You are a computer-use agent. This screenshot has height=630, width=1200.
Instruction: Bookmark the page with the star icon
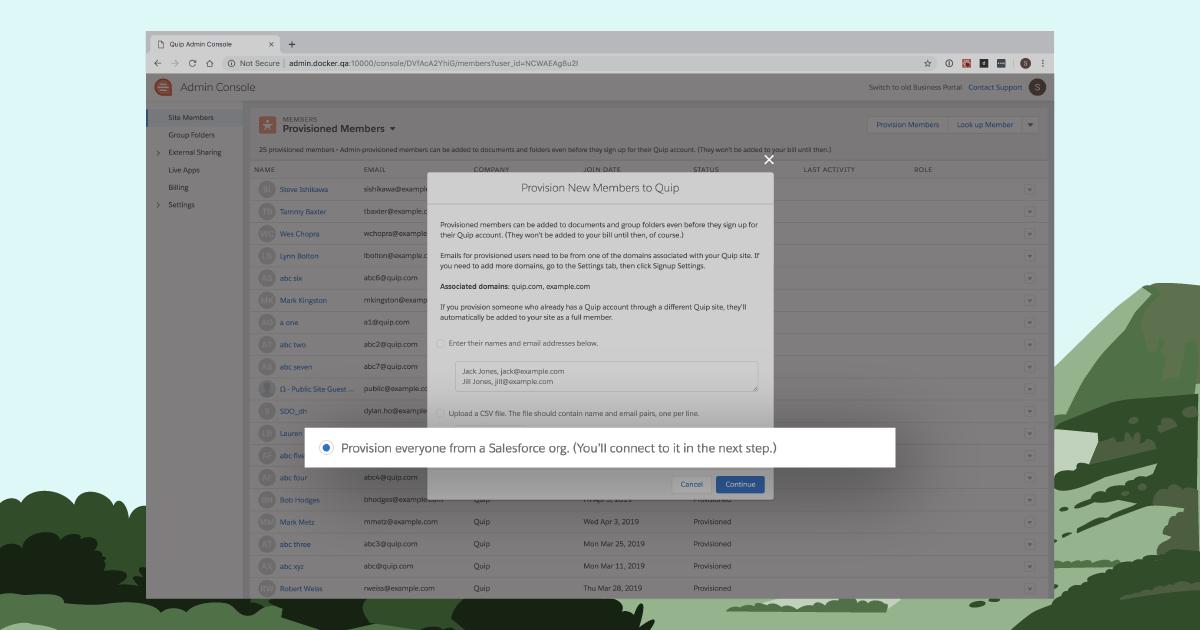pos(928,63)
